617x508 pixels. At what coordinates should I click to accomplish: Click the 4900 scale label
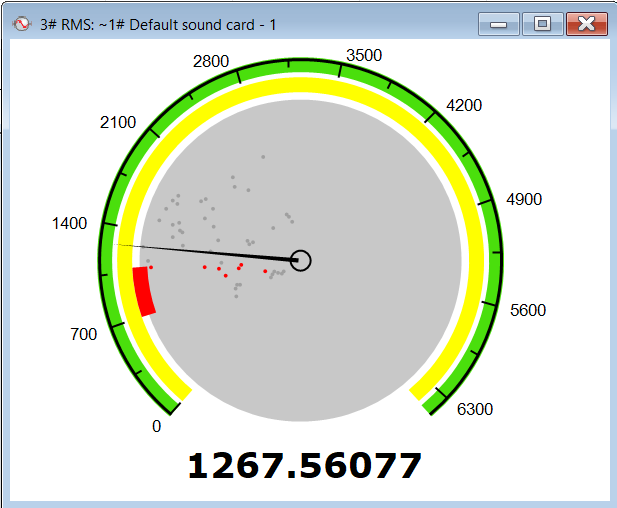coord(524,200)
